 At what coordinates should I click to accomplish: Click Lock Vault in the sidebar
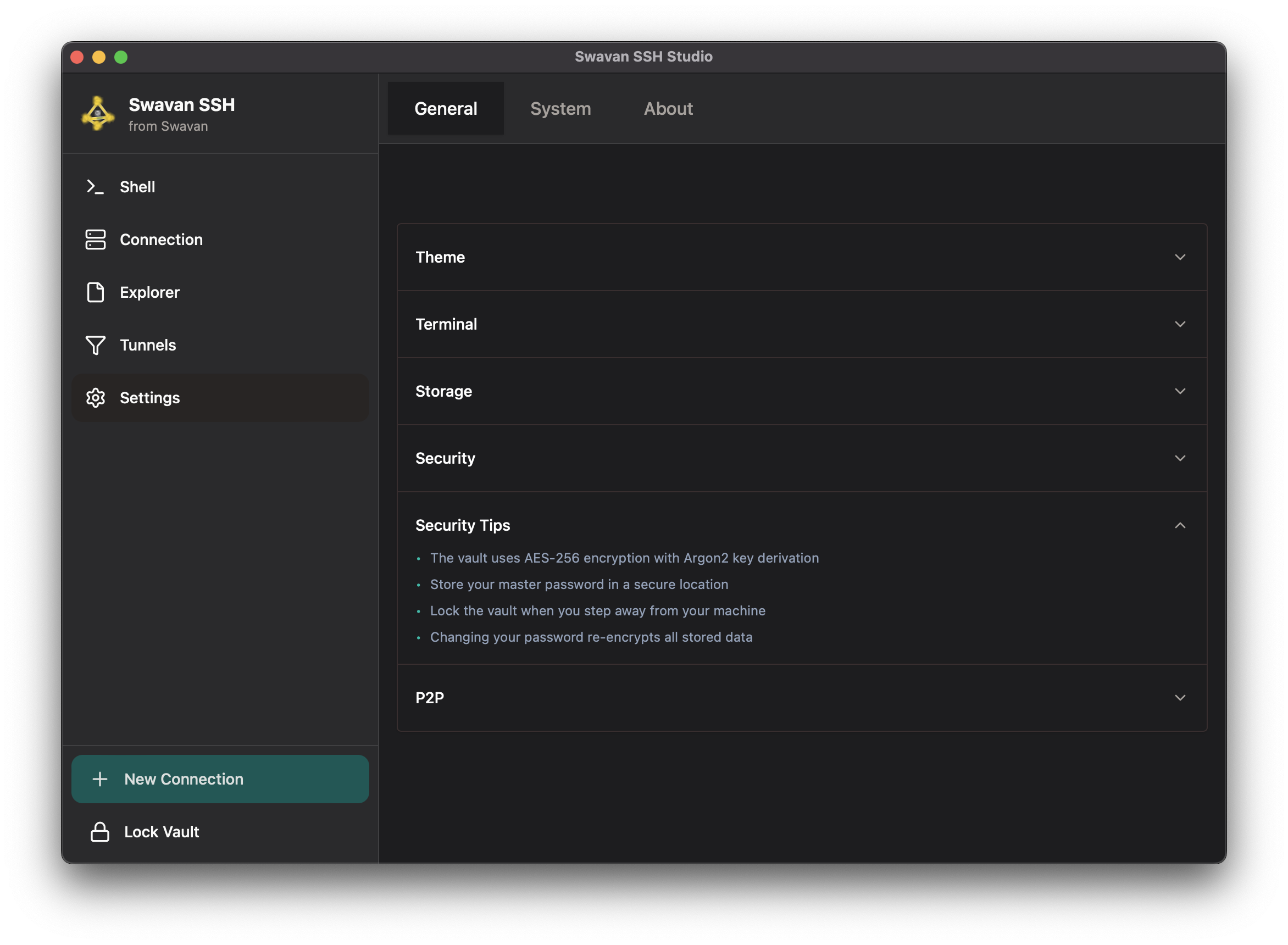pos(162,832)
